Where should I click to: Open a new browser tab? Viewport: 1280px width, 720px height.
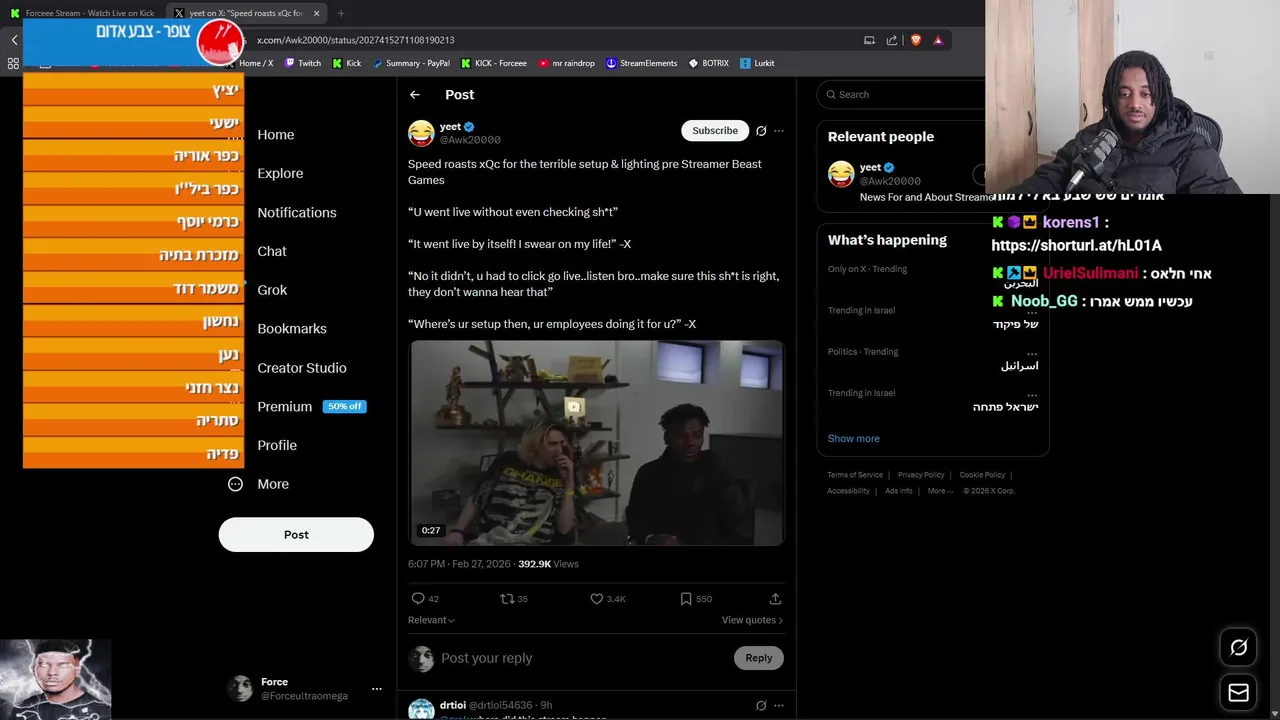[x=341, y=13]
